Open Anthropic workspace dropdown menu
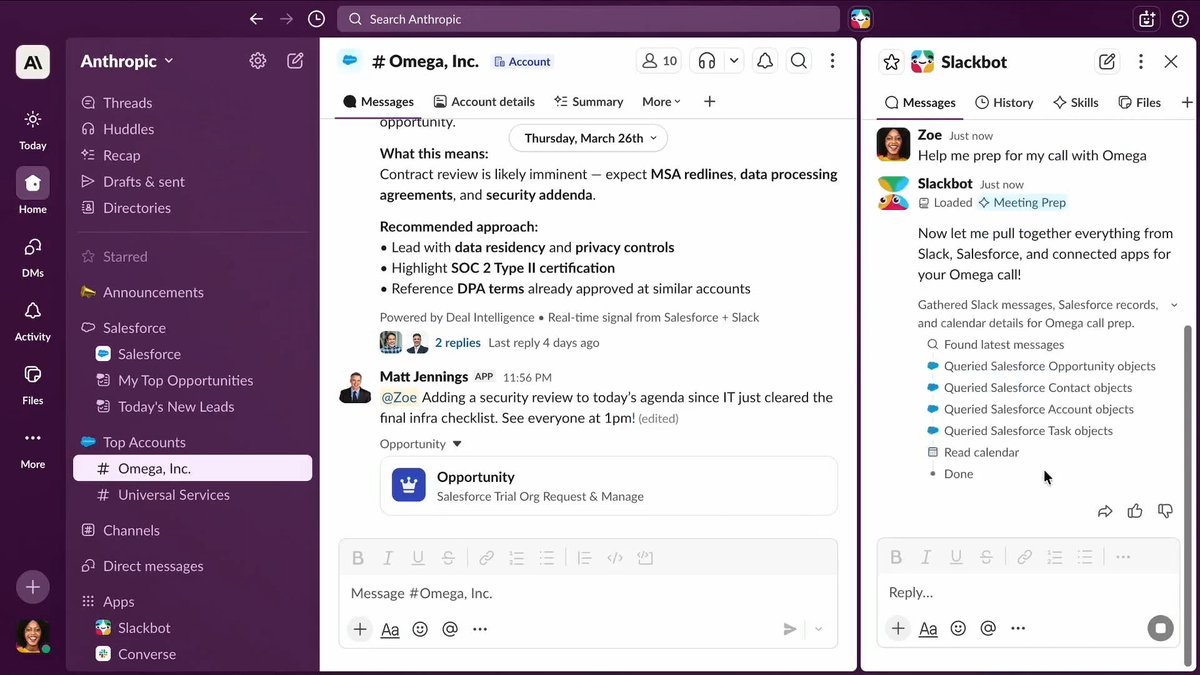 coord(127,61)
